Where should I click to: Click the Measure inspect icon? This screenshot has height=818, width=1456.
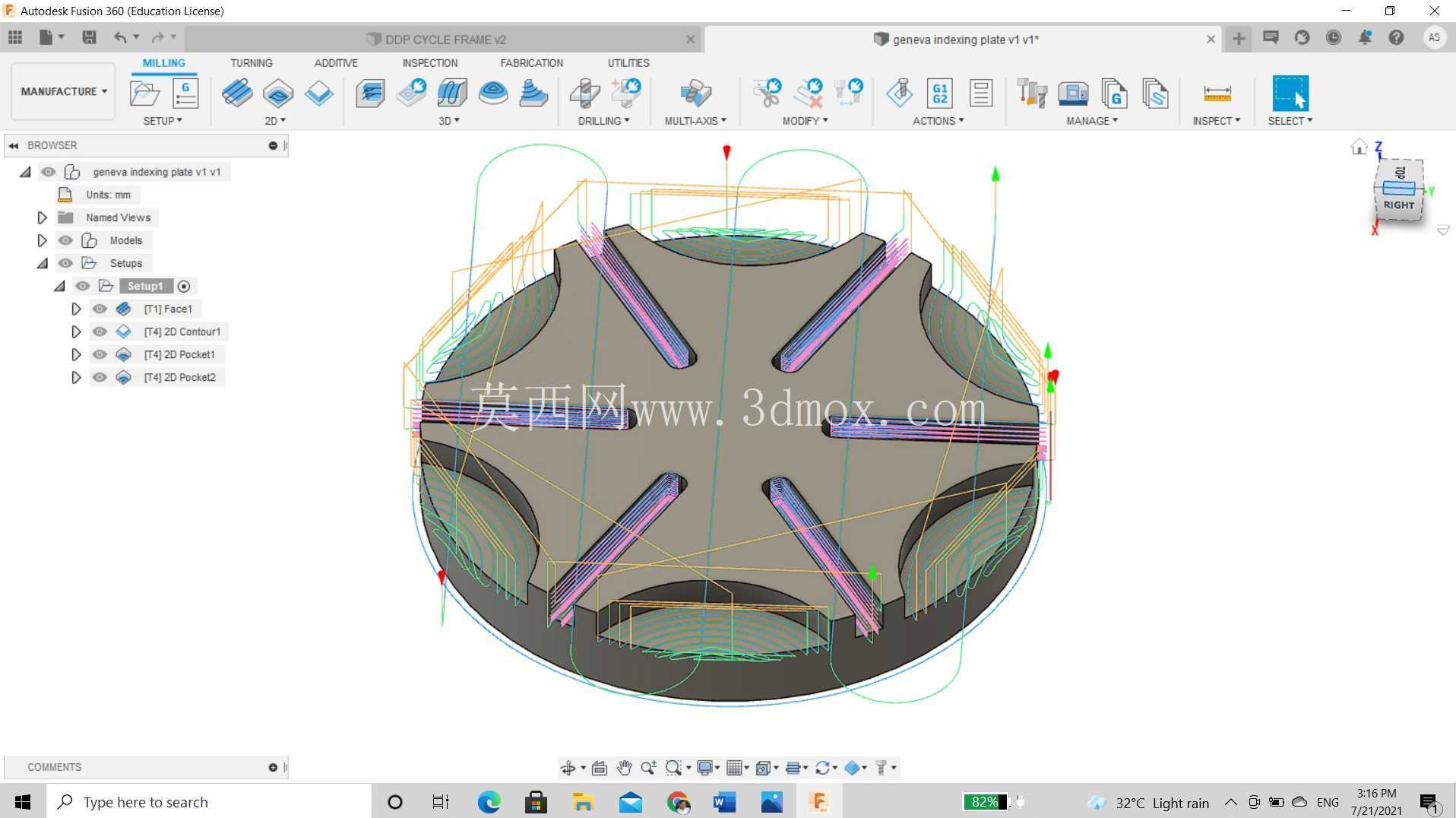click(x=1217, y=94)
